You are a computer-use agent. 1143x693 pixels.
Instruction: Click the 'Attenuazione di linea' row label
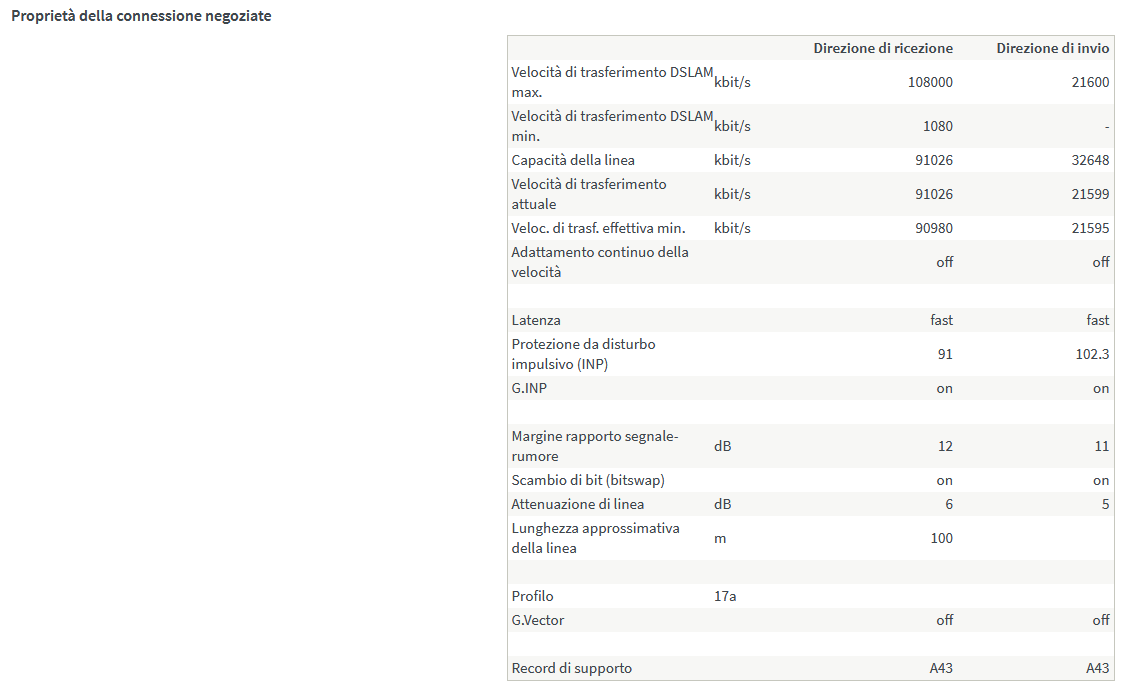(x=578, y=504)
